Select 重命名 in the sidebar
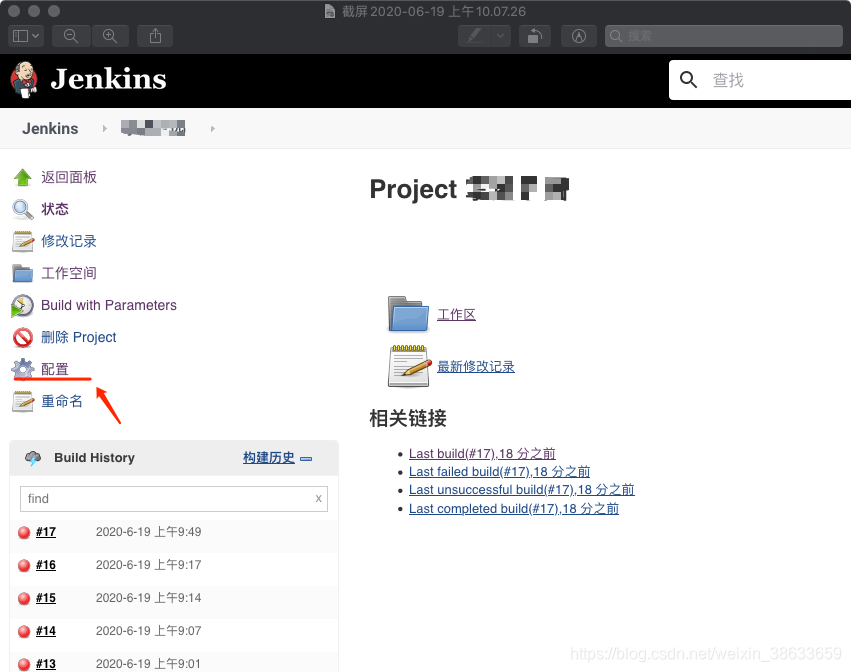Viewport: 851px width, 672px height. pos(62,401)
